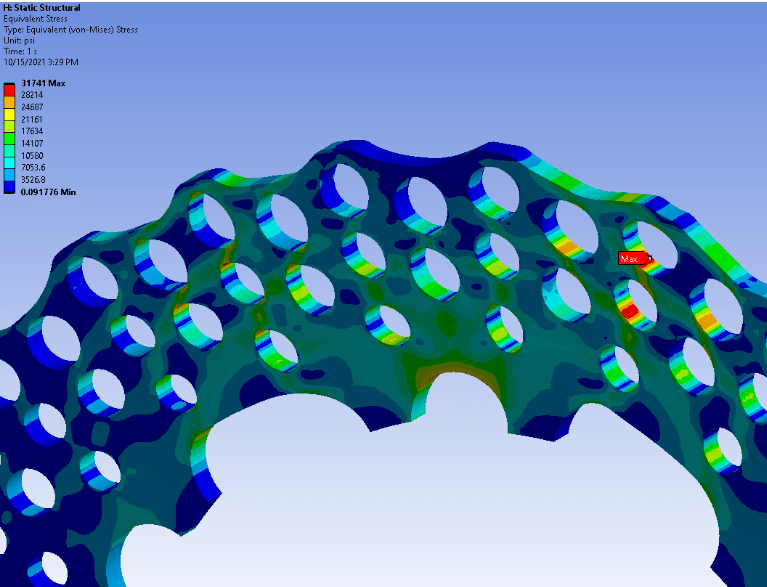Click the pure green legend color band

click(9, 137)
